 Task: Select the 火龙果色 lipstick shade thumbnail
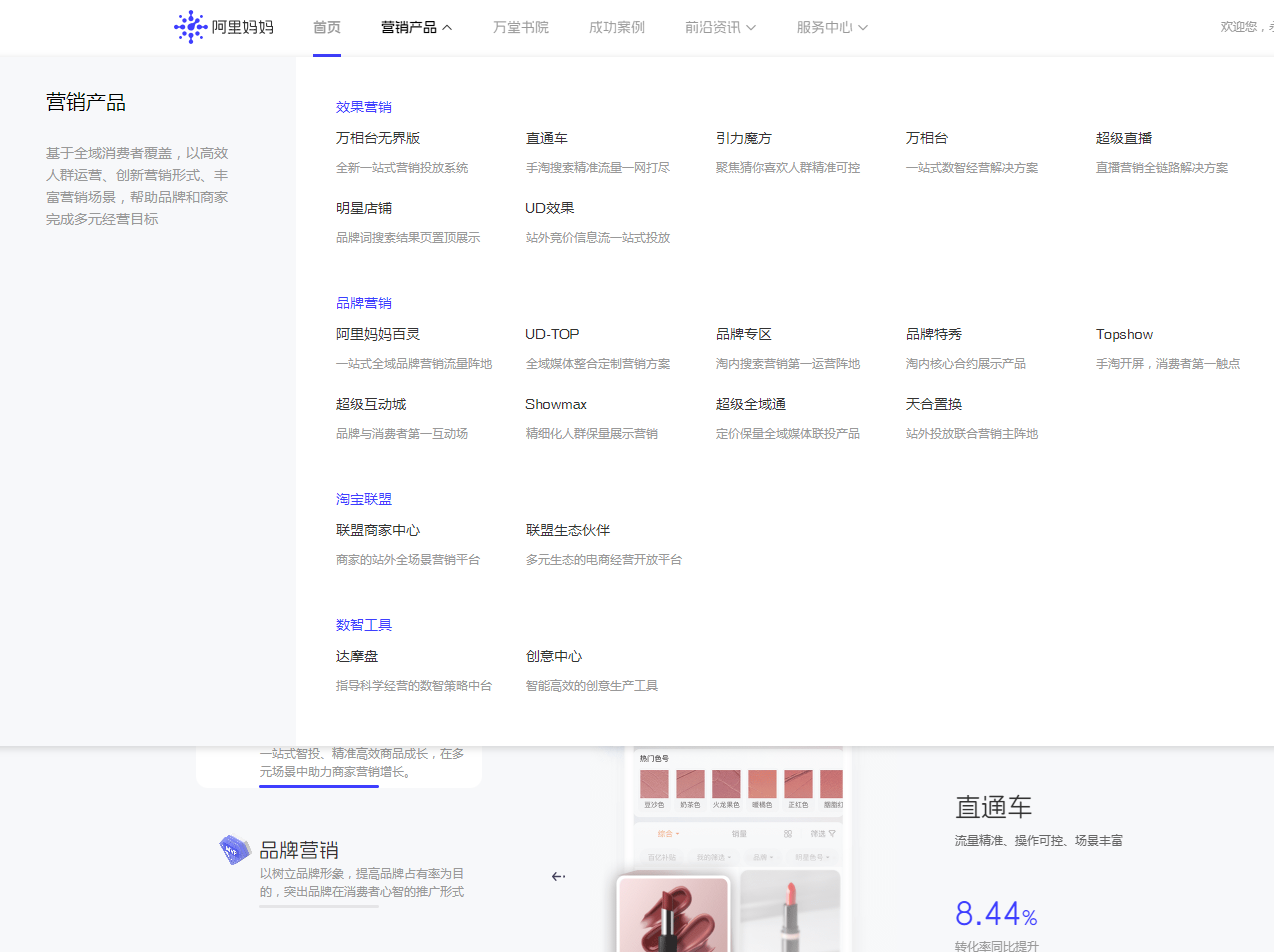(x=726, y=784)
